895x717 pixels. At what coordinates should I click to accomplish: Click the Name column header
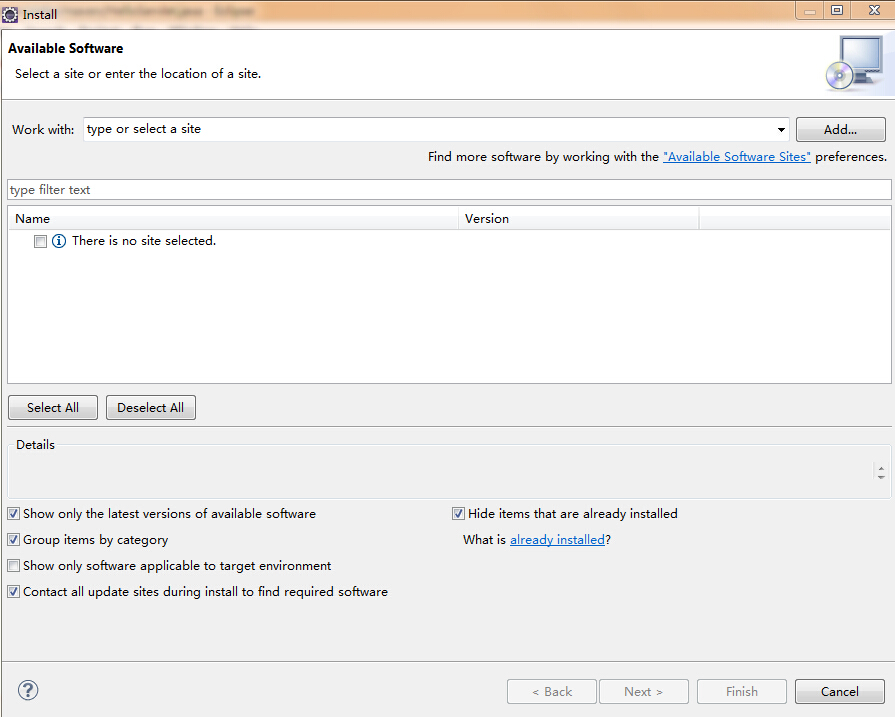pyautogui.click(x=233, y=219)
